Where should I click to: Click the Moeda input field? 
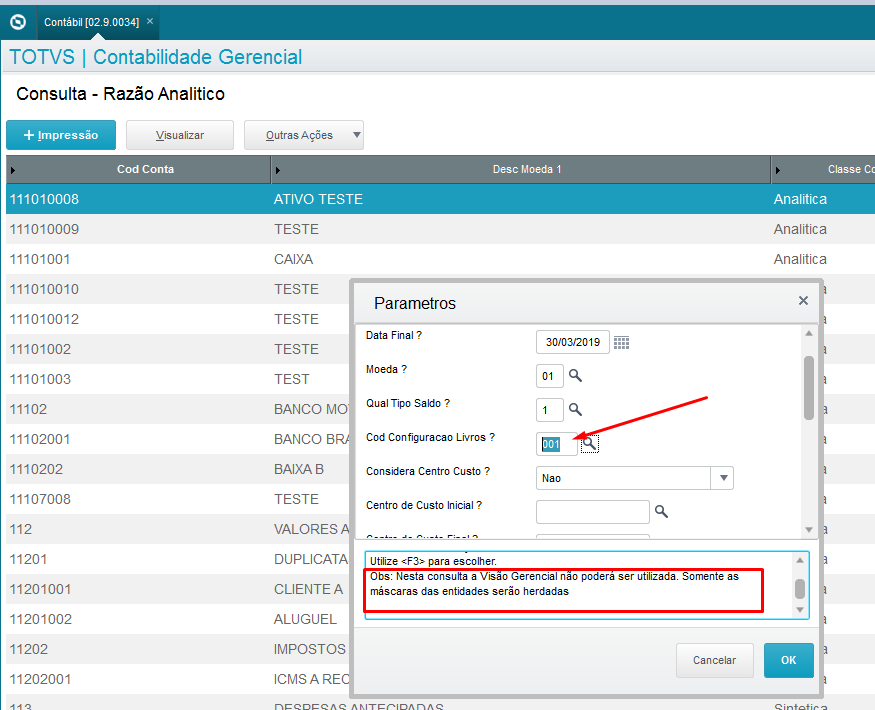550,376
